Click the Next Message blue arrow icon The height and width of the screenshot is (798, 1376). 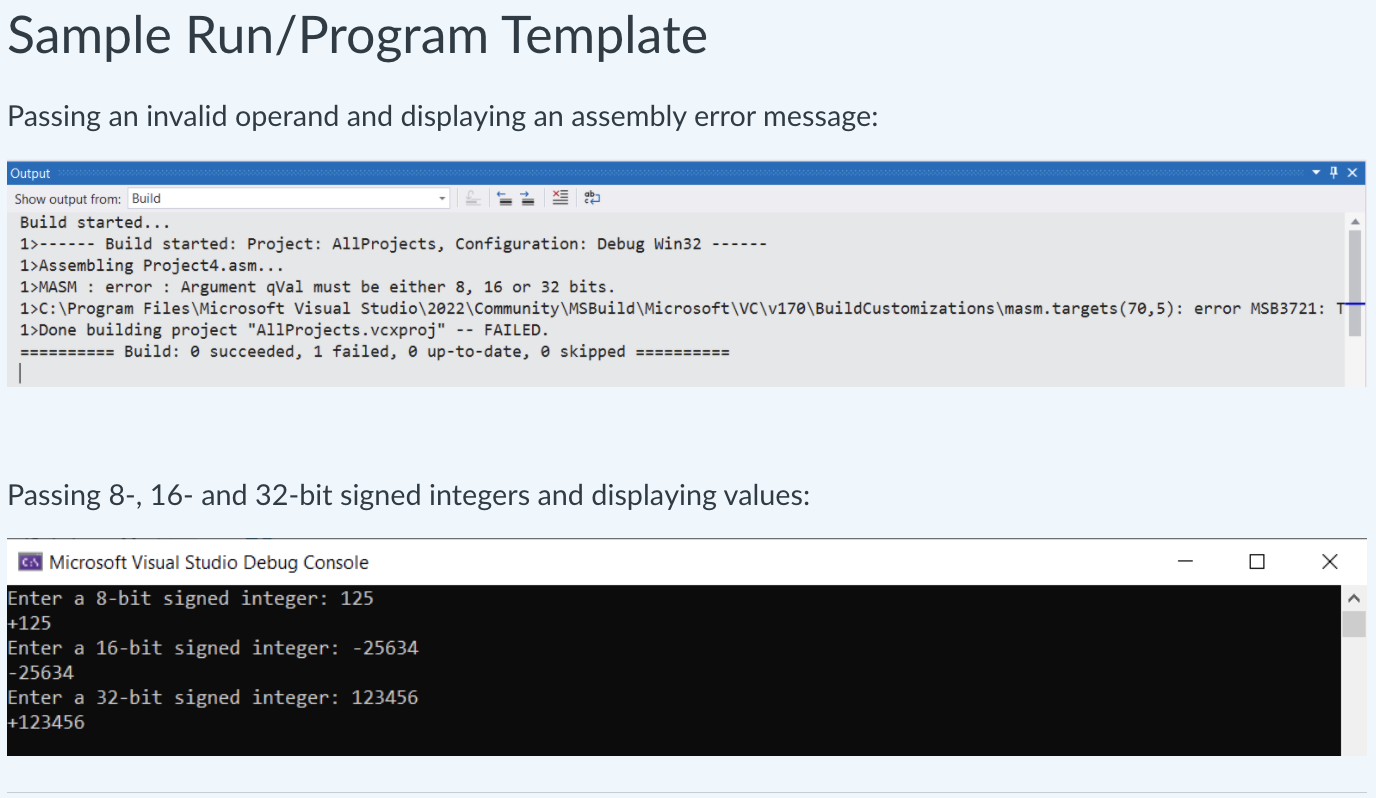(x=528, y=197)
